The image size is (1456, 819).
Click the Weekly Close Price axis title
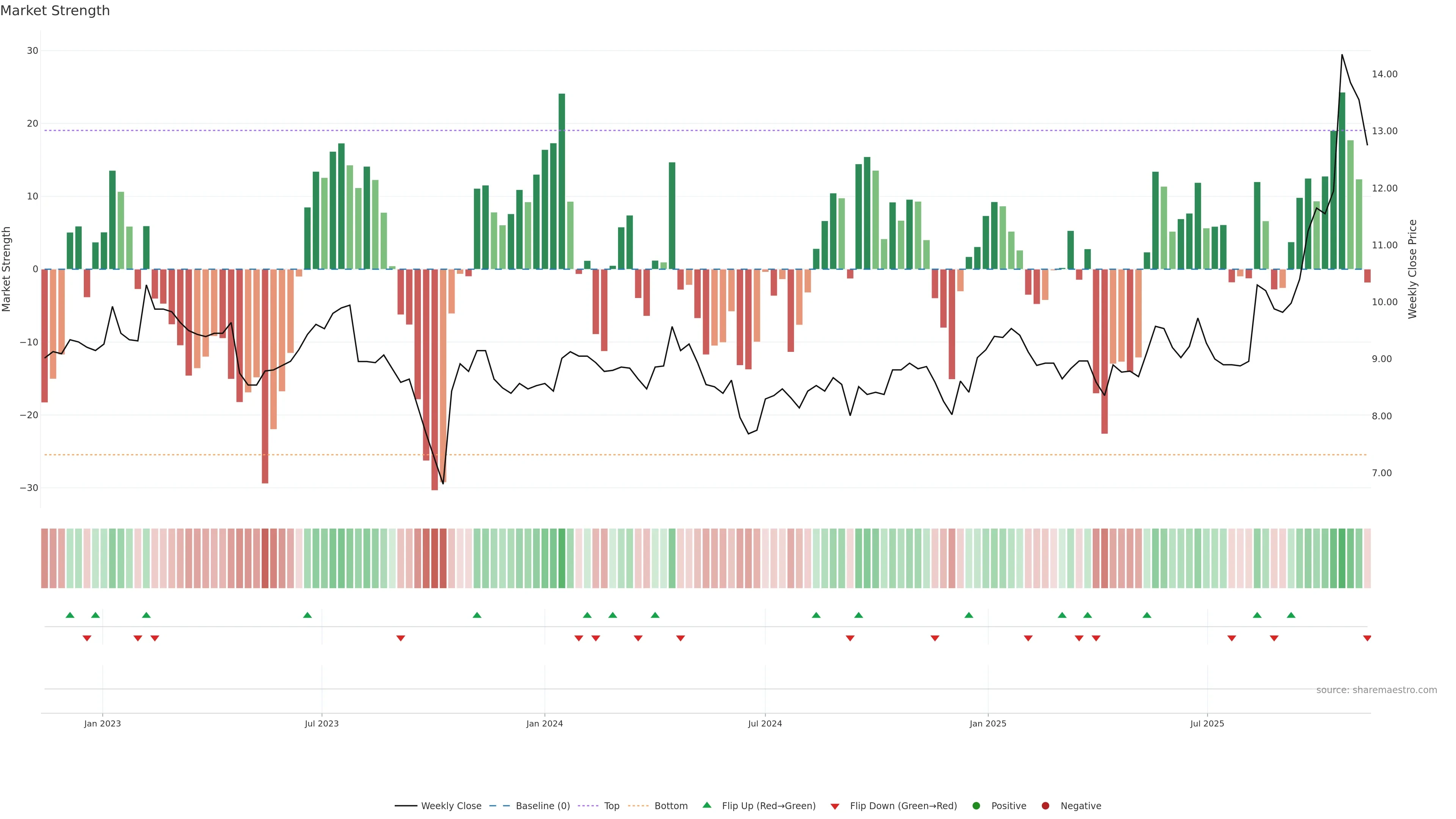tap(1412, 269)
